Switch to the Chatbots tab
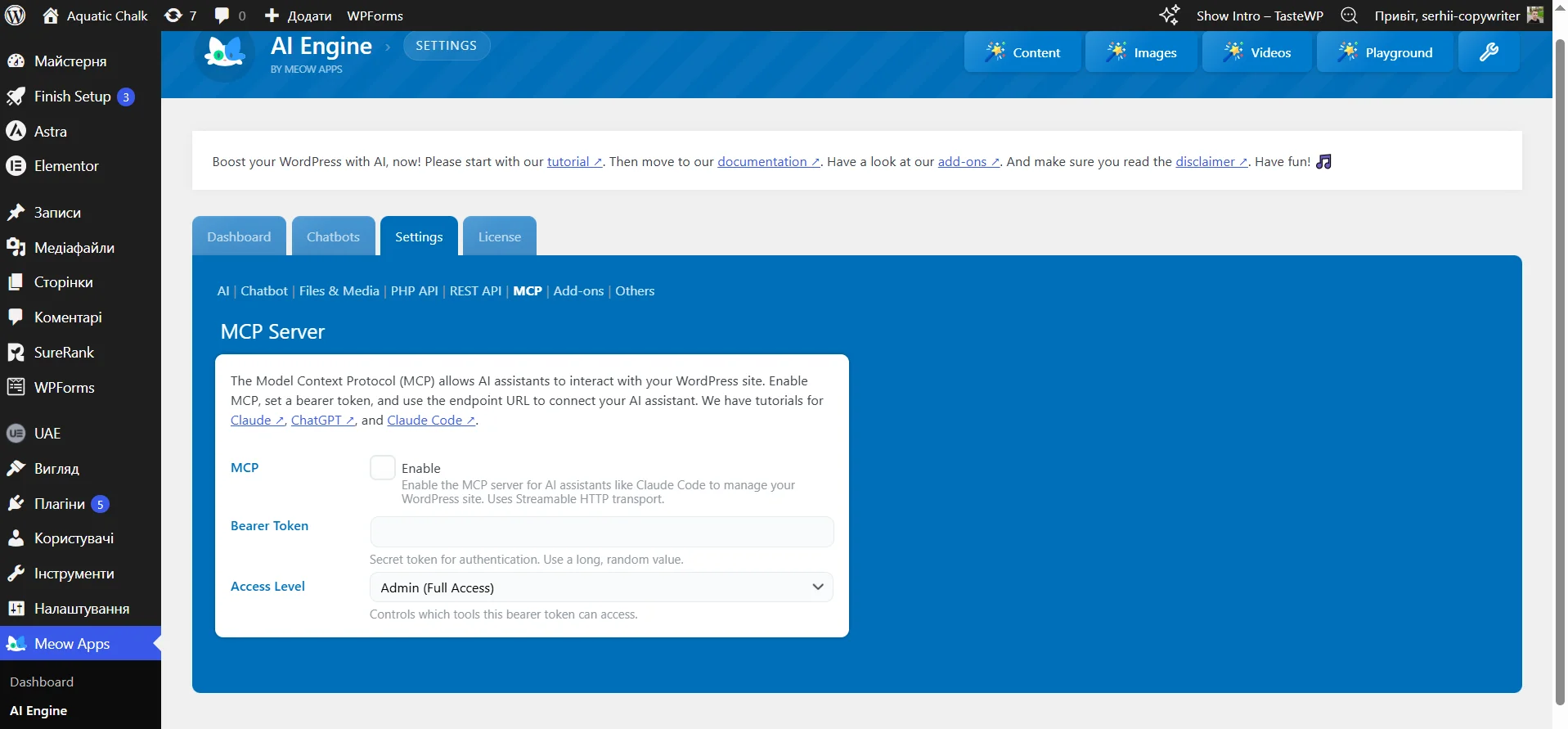This screenshot has width=1568, height=729. click(x=333, y=237)
